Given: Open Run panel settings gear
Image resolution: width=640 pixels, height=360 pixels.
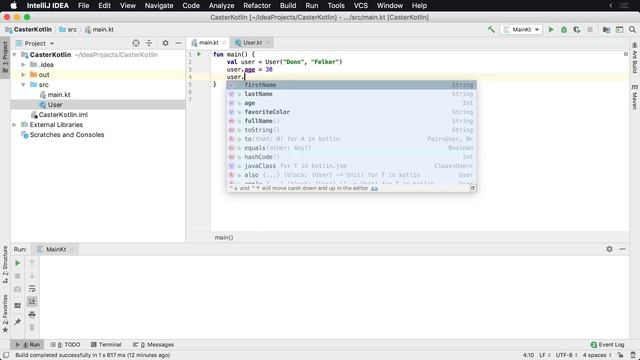Looking at the screenshot, I should click(x=609, y=249).
